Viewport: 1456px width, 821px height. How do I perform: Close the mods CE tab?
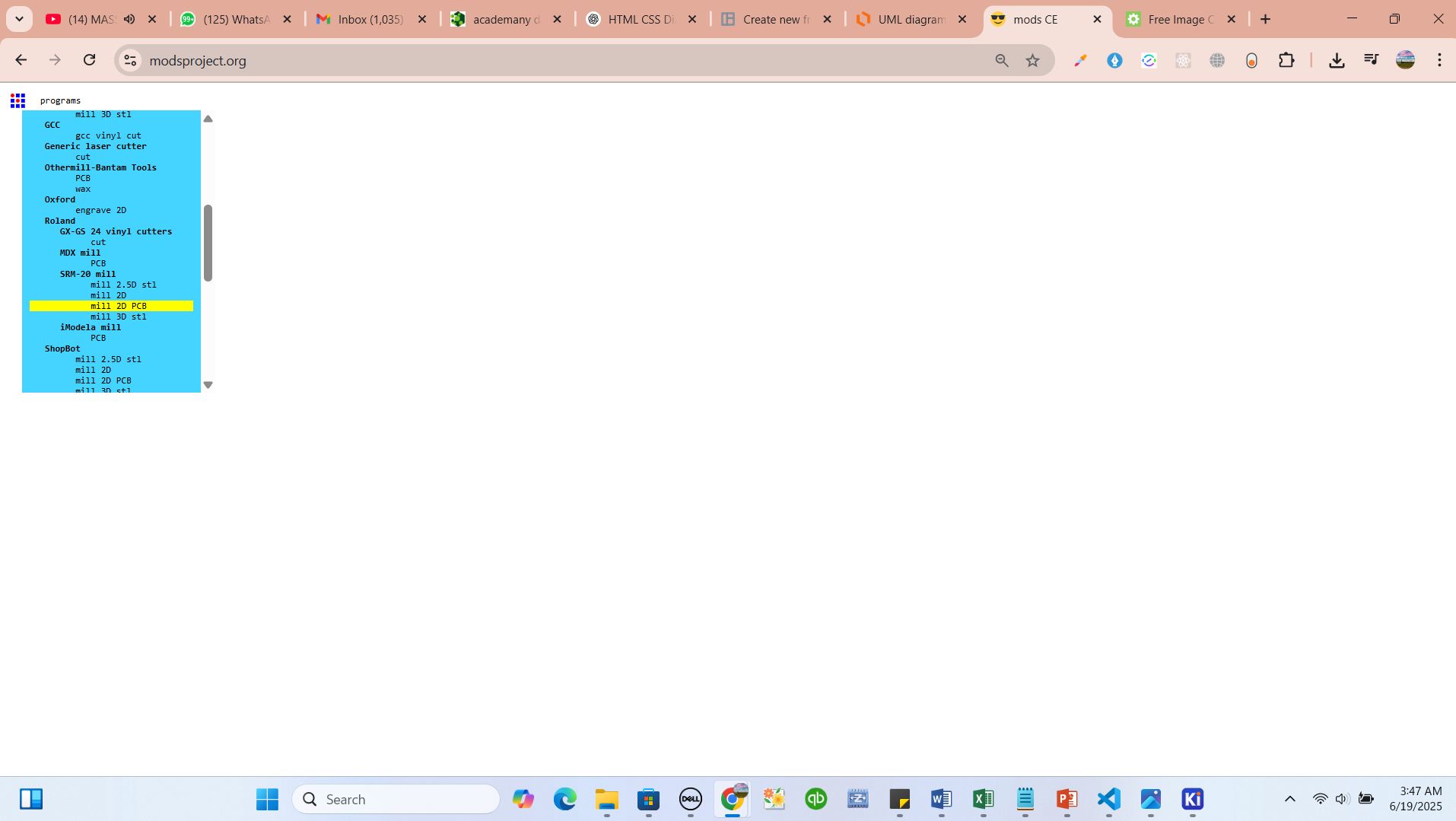(x=1097, y=19)
